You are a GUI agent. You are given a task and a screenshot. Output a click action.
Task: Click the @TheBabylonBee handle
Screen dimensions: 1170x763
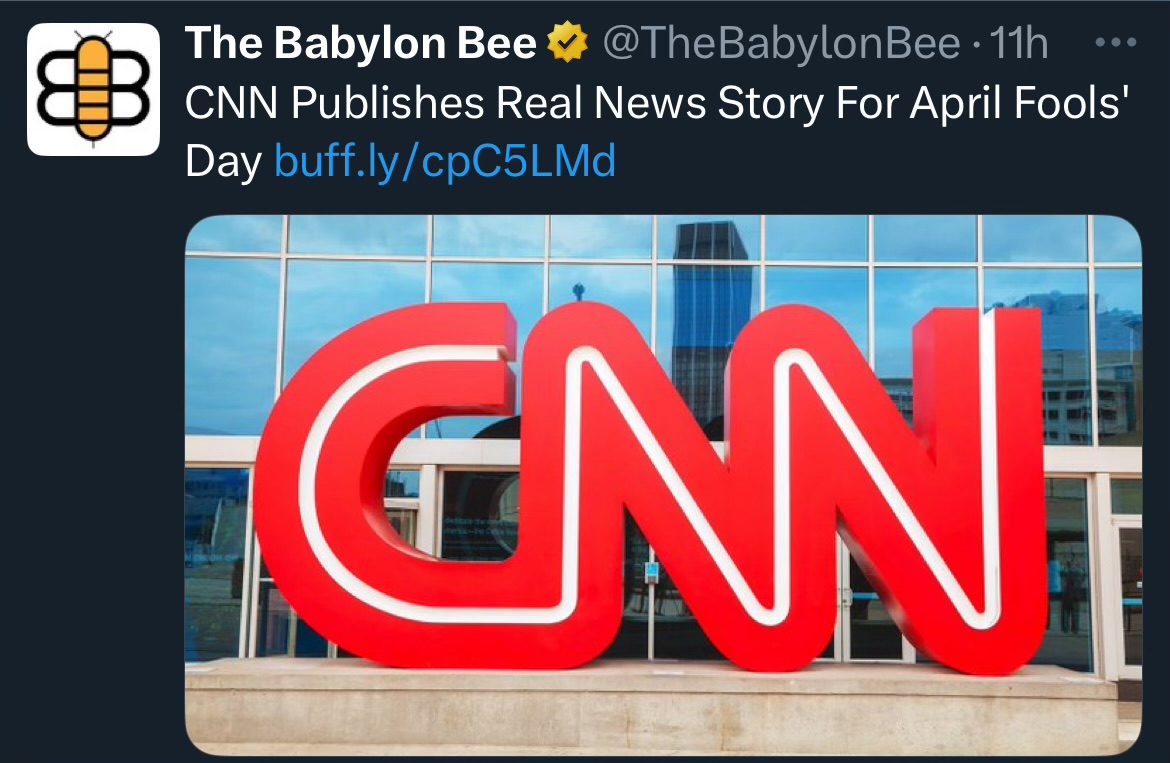coord(780,43)
